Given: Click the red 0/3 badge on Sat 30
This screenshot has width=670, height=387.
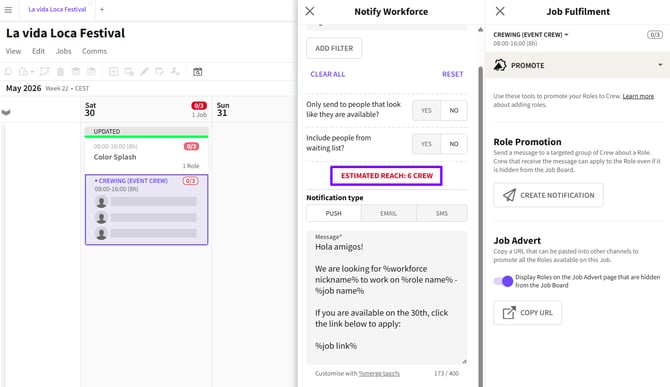Looking at the screenshot, I should [x=199, y=106].
